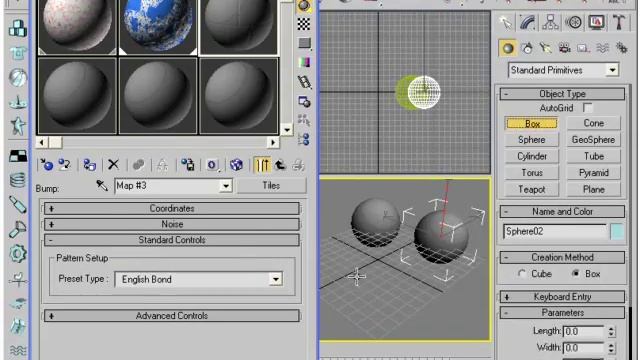
Task: Pick bump map with eyedropper icon
Action: pyautogui.click(x=102, y=186)
